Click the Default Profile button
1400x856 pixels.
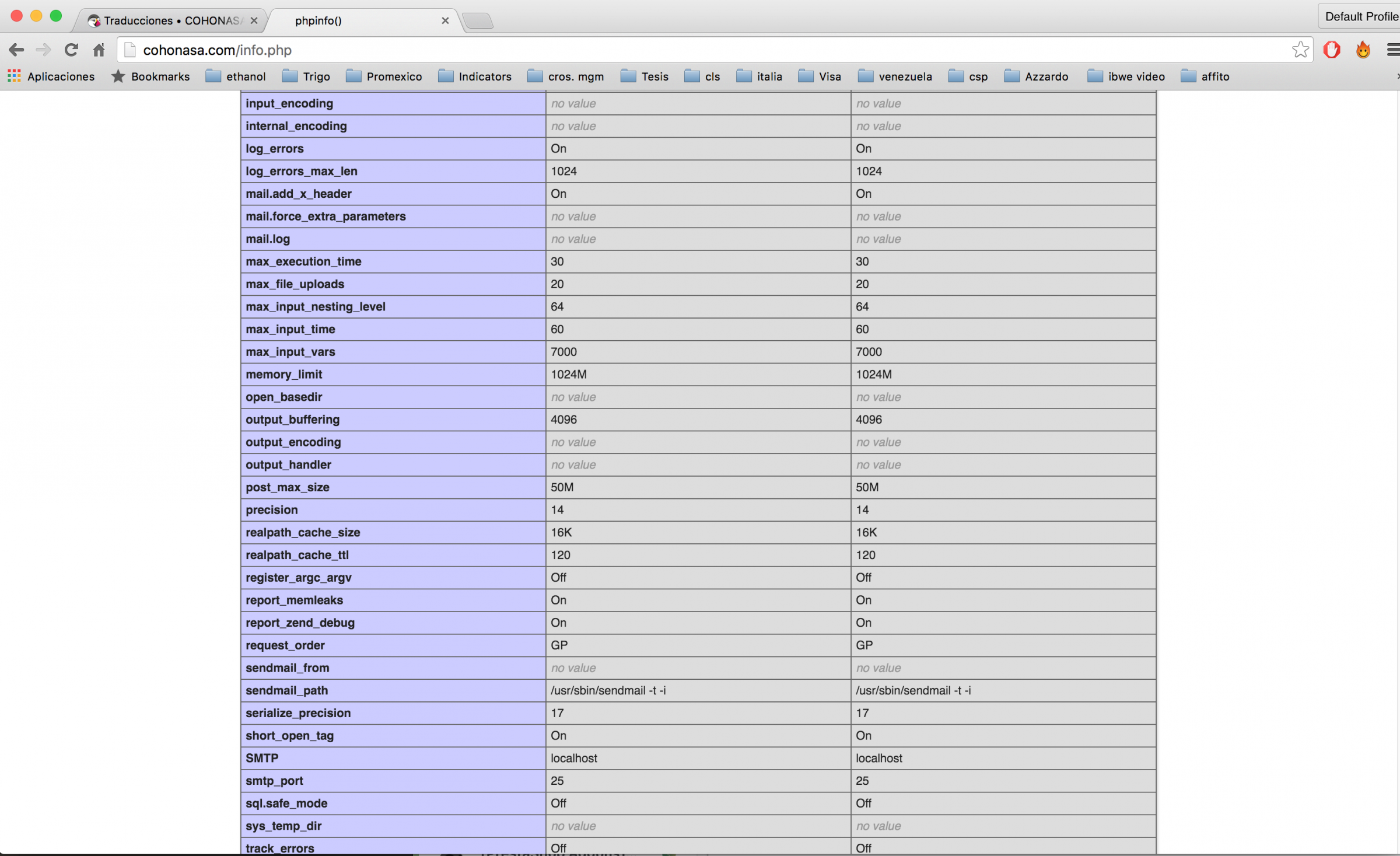1359,16
